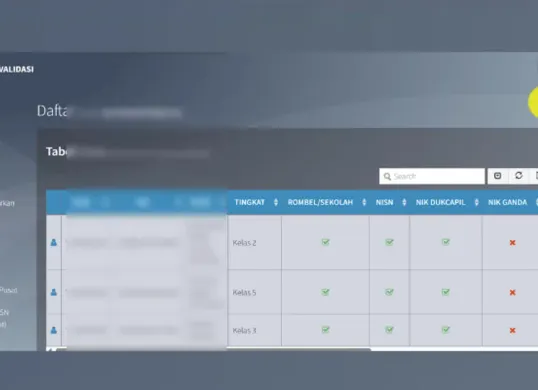
Task: Click red X under NIK GANDA for Kelas 2
Action: [x=512, y=243]
